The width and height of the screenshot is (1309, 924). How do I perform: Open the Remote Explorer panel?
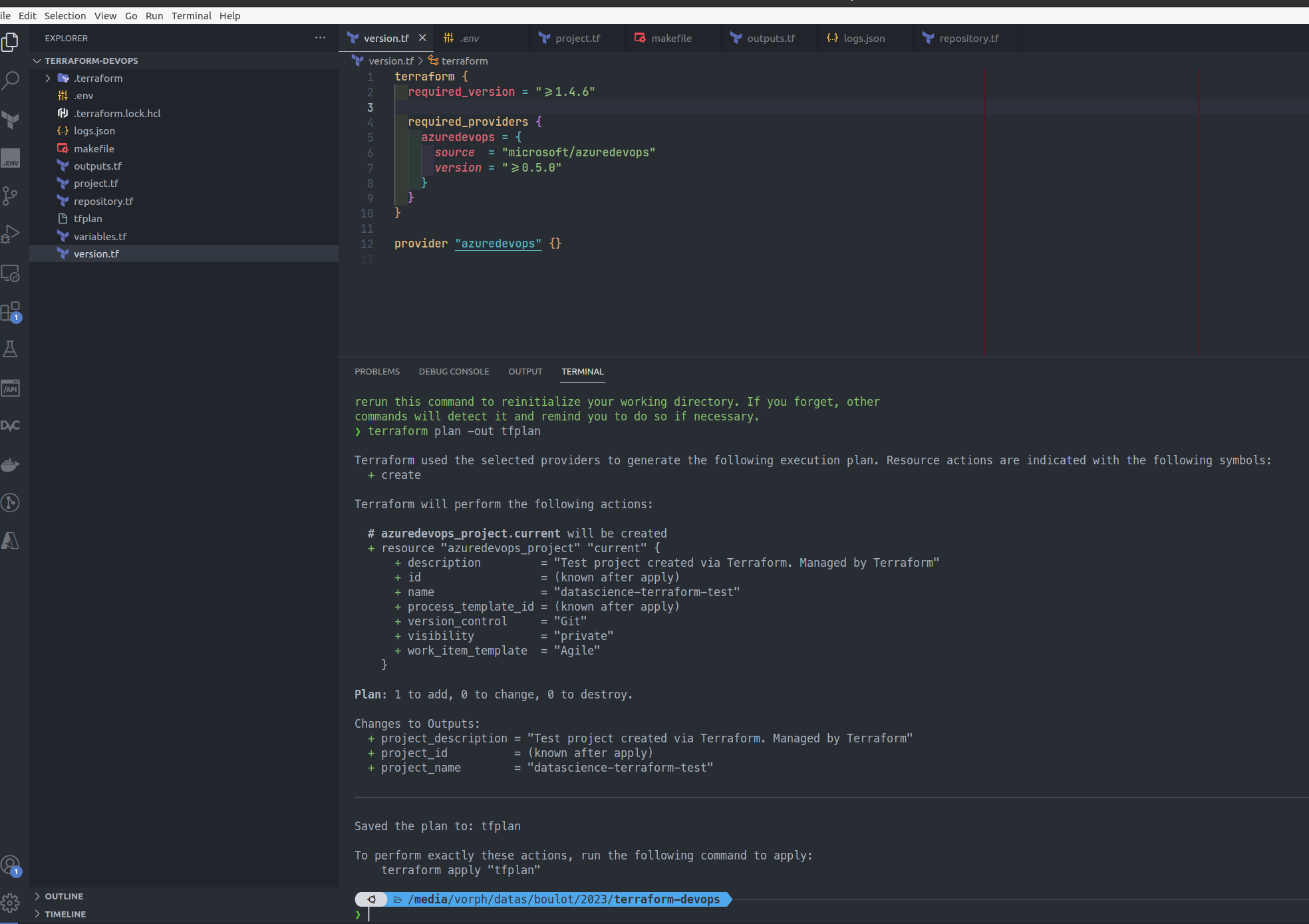[x=11, y=273]
